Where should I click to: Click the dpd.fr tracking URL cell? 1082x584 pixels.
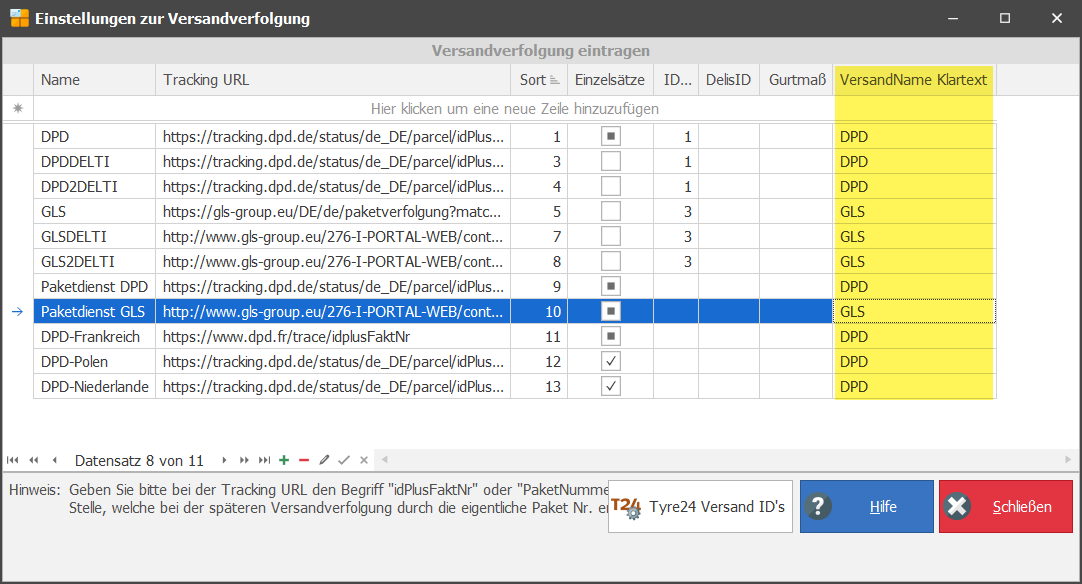pyautogui.click(x=333, y=337)
